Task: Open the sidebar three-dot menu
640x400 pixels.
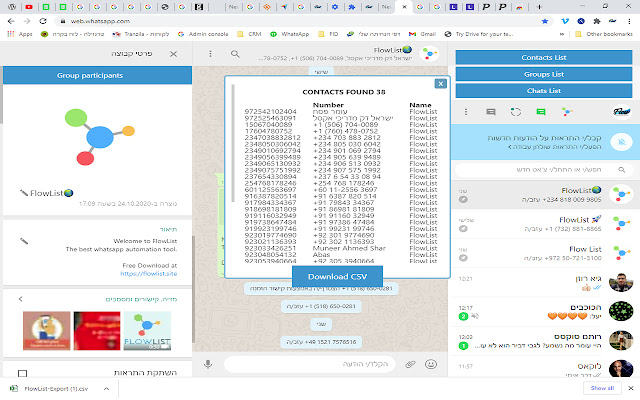Action: coord(466,112)
